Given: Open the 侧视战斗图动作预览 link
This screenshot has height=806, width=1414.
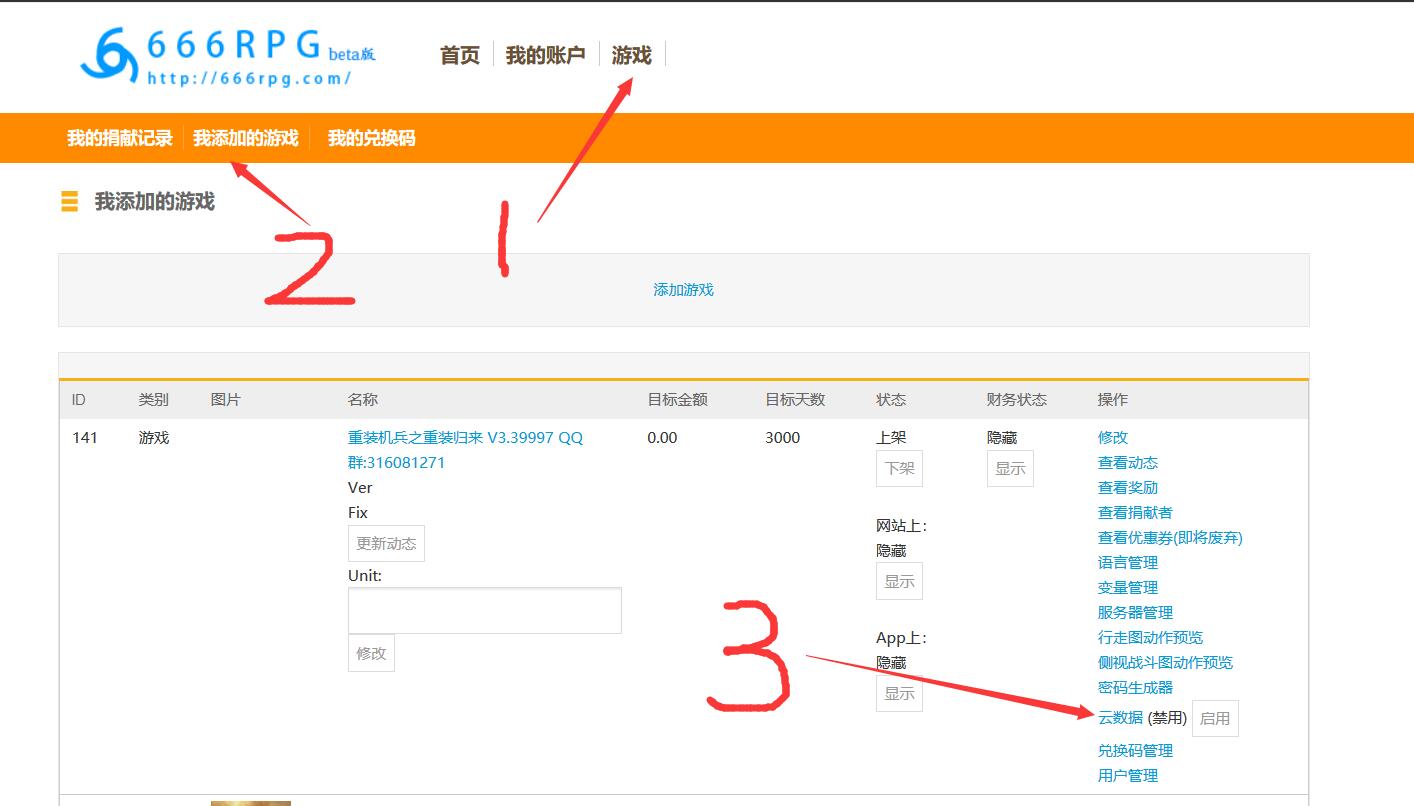Looking at the screenshot, I should click(x=1165, y=663).
